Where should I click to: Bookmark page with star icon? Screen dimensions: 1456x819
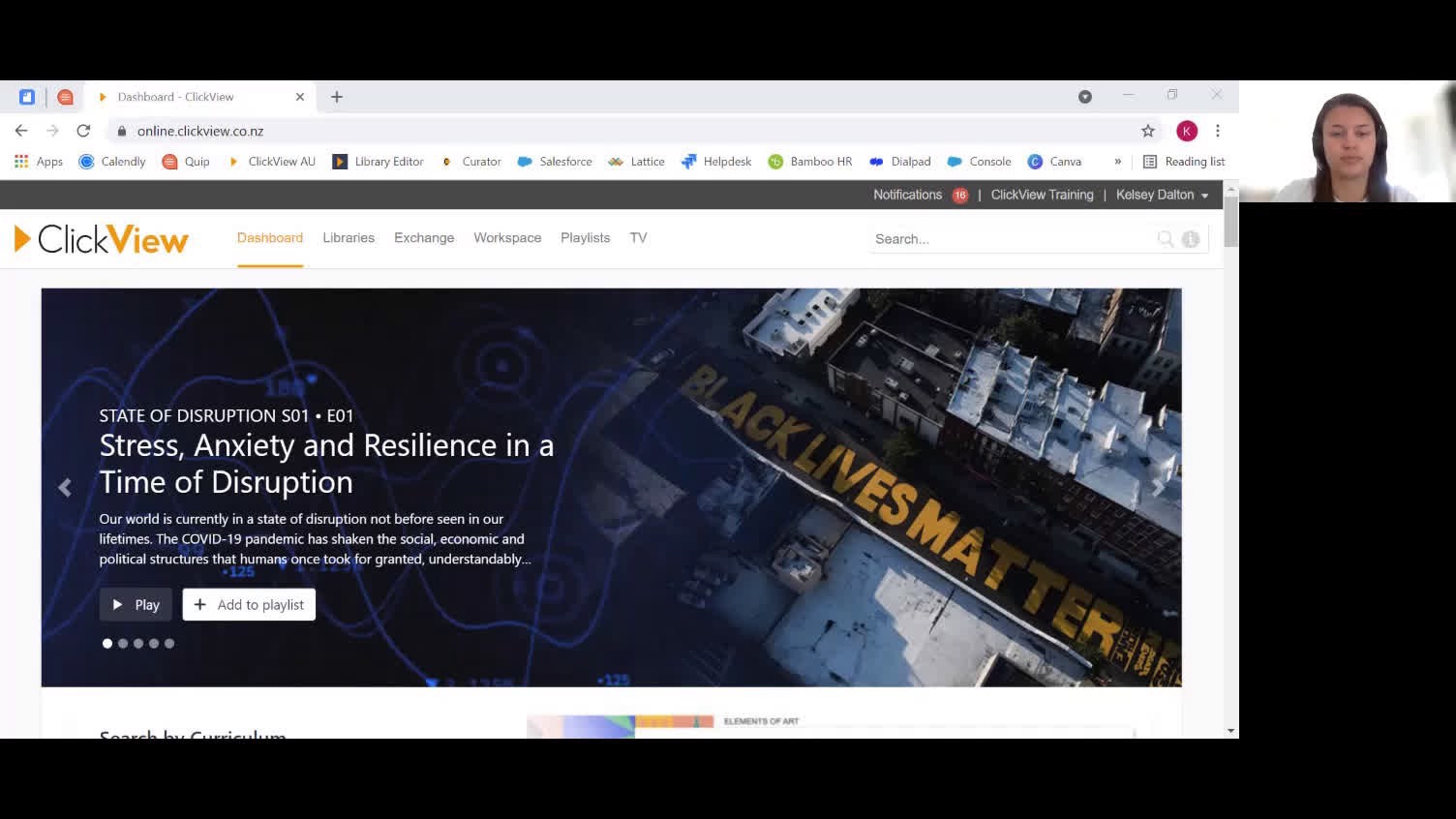point(1148,131)
